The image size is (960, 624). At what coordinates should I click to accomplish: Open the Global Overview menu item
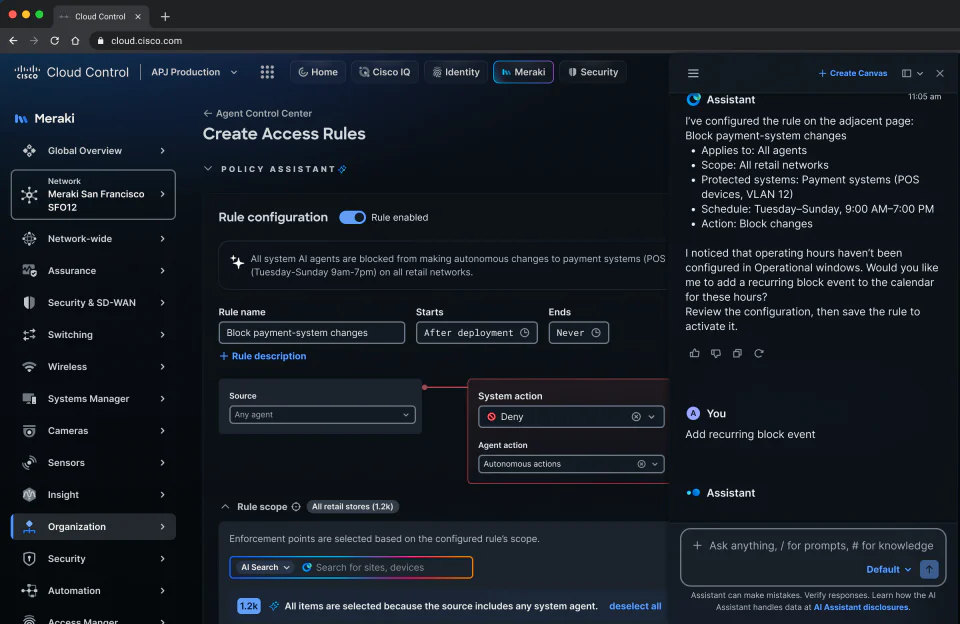point(93,151)
